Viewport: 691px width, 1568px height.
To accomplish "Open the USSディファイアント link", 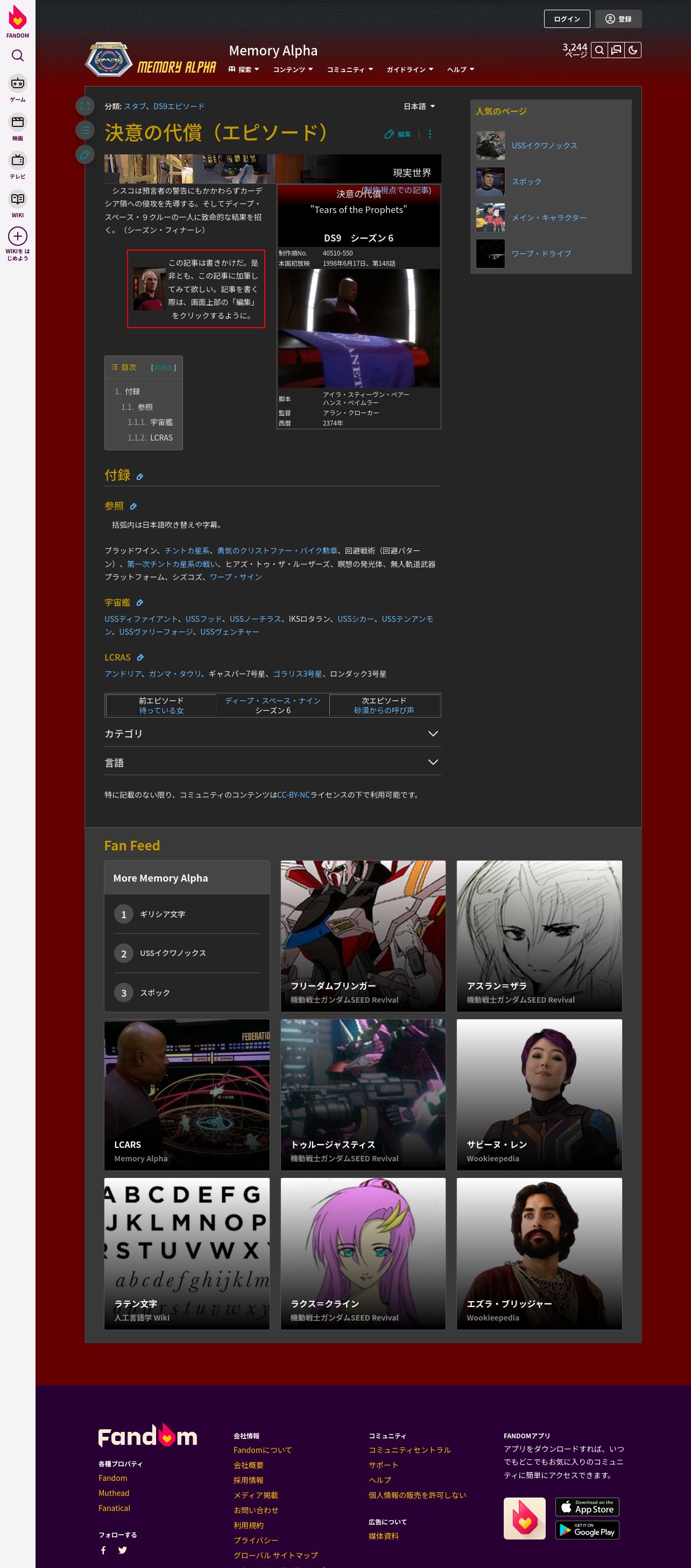I will (141, 619).
